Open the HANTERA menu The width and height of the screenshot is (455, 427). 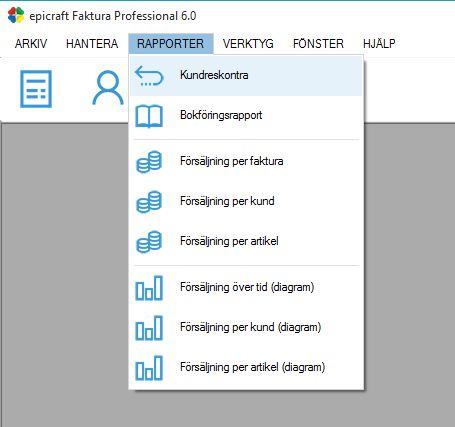[92, 44]
